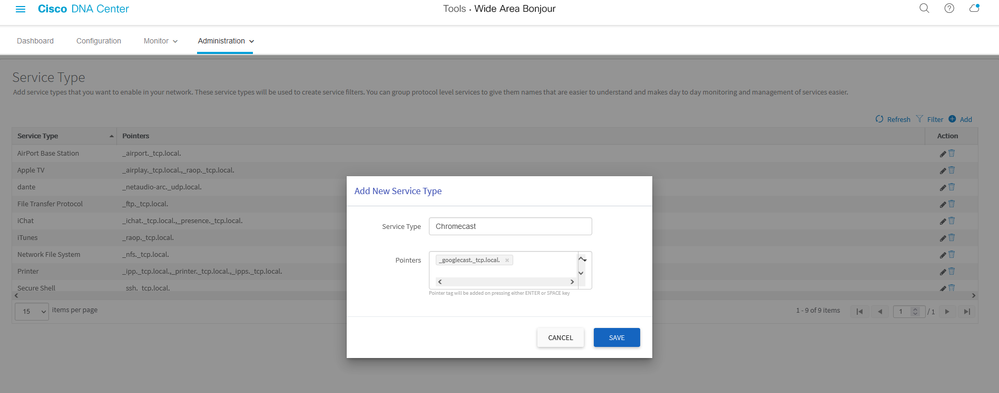Go to first page of table
Image resolution: width=999 pixels, height=393 pixels.
[x=860, y=311]
